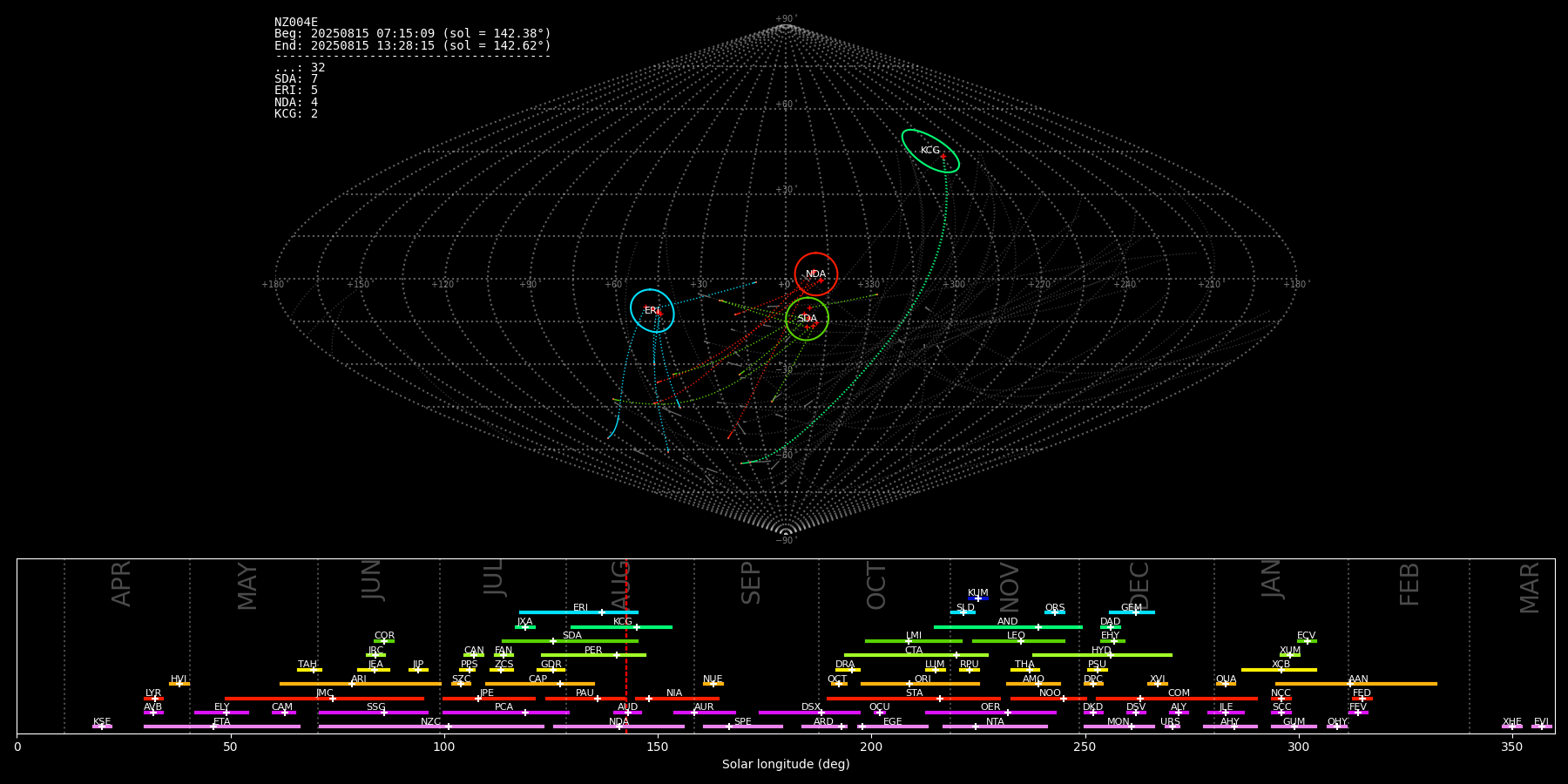
Task: Click the green KCG bar in timeline
Action: point(621,627)
